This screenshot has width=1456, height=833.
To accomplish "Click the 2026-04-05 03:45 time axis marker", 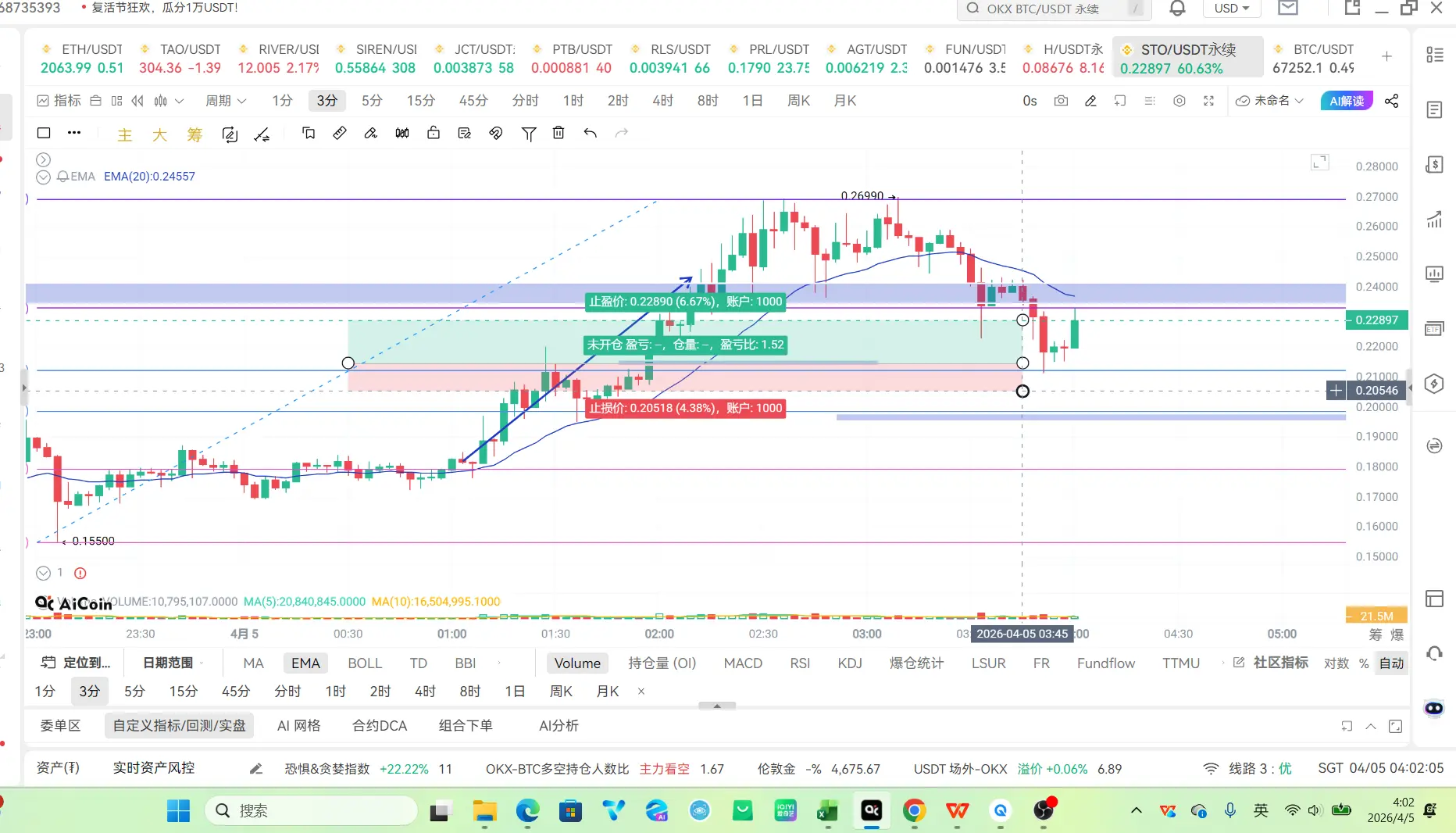I will pyautogui.click(x=1022, y=634).
